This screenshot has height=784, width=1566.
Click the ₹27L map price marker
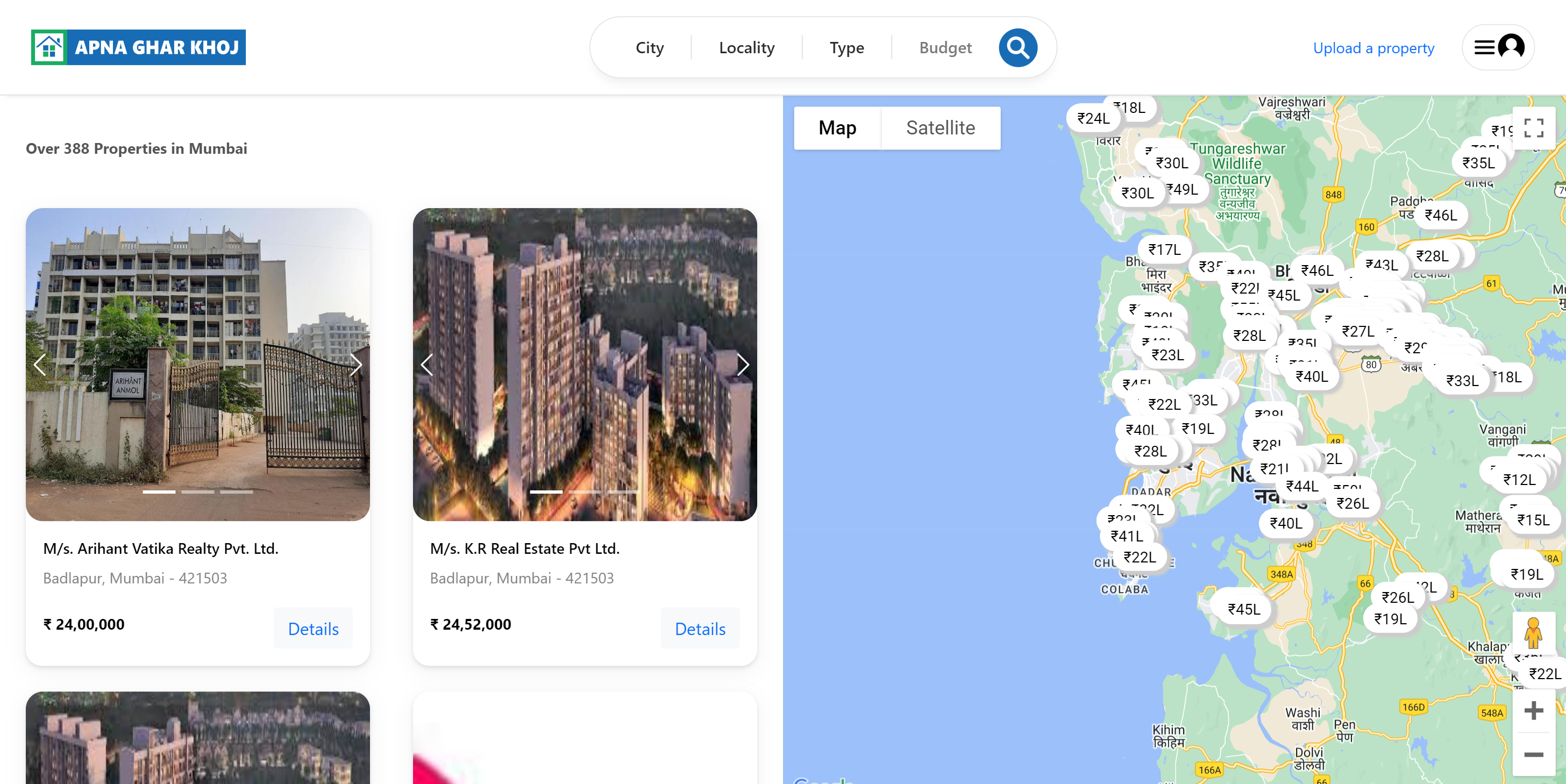(1358, 331)
